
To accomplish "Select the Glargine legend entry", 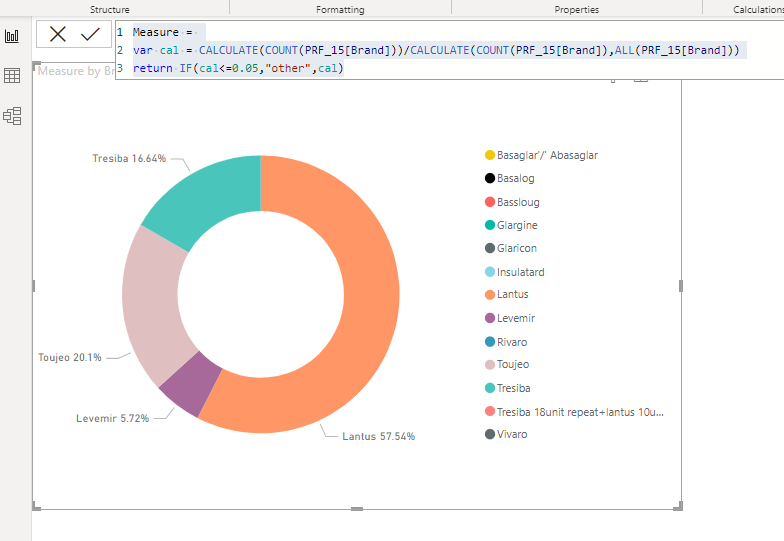I will click(512, 225).
